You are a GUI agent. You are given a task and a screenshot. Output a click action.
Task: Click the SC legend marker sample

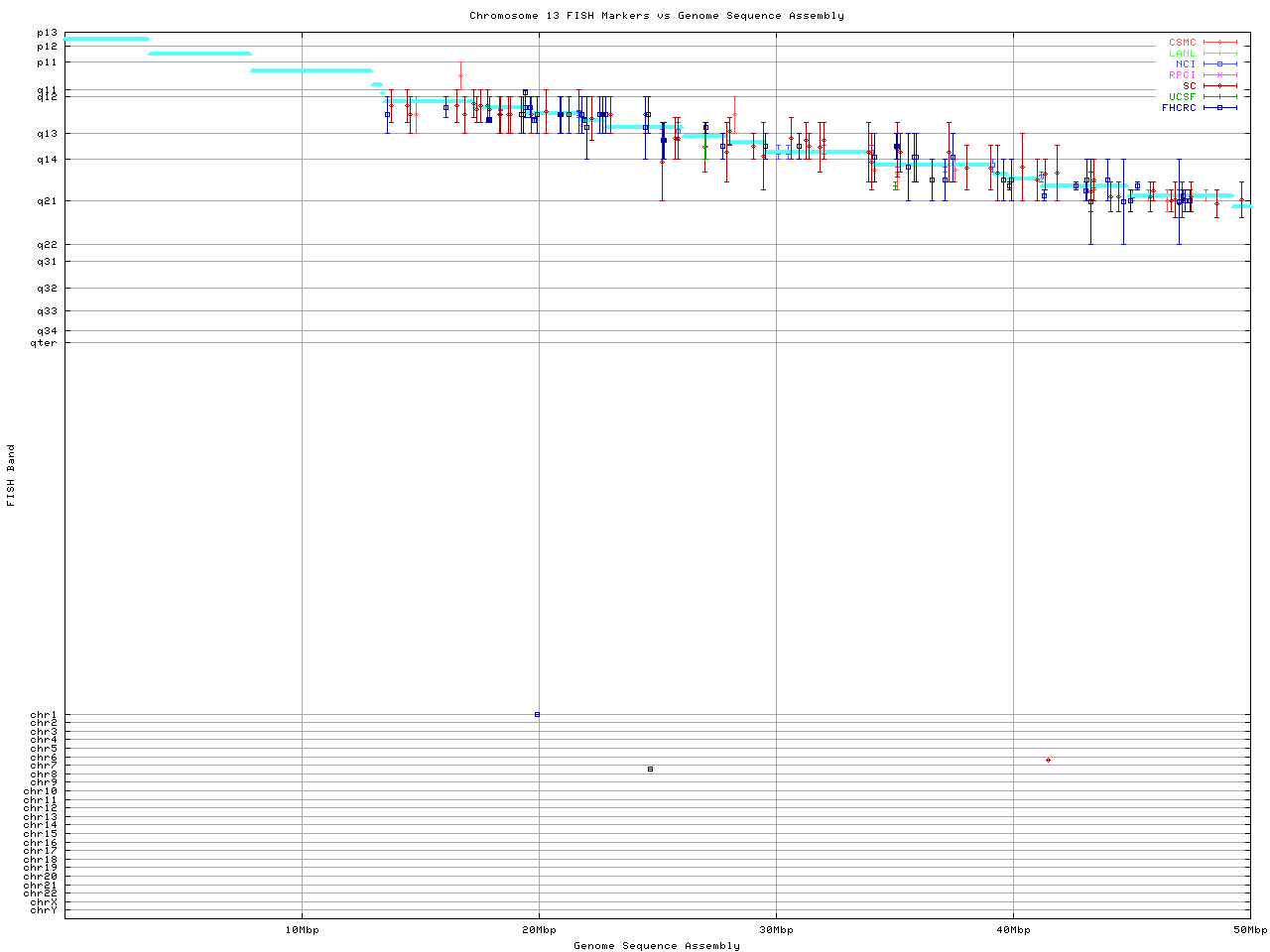pos(1219,86)
